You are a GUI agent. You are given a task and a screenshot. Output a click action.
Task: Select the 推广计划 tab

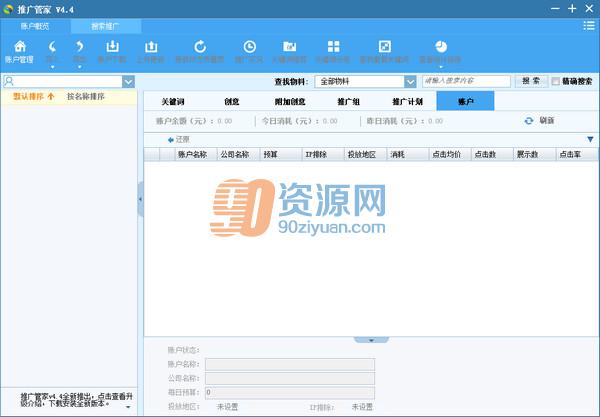coord(407,102)
